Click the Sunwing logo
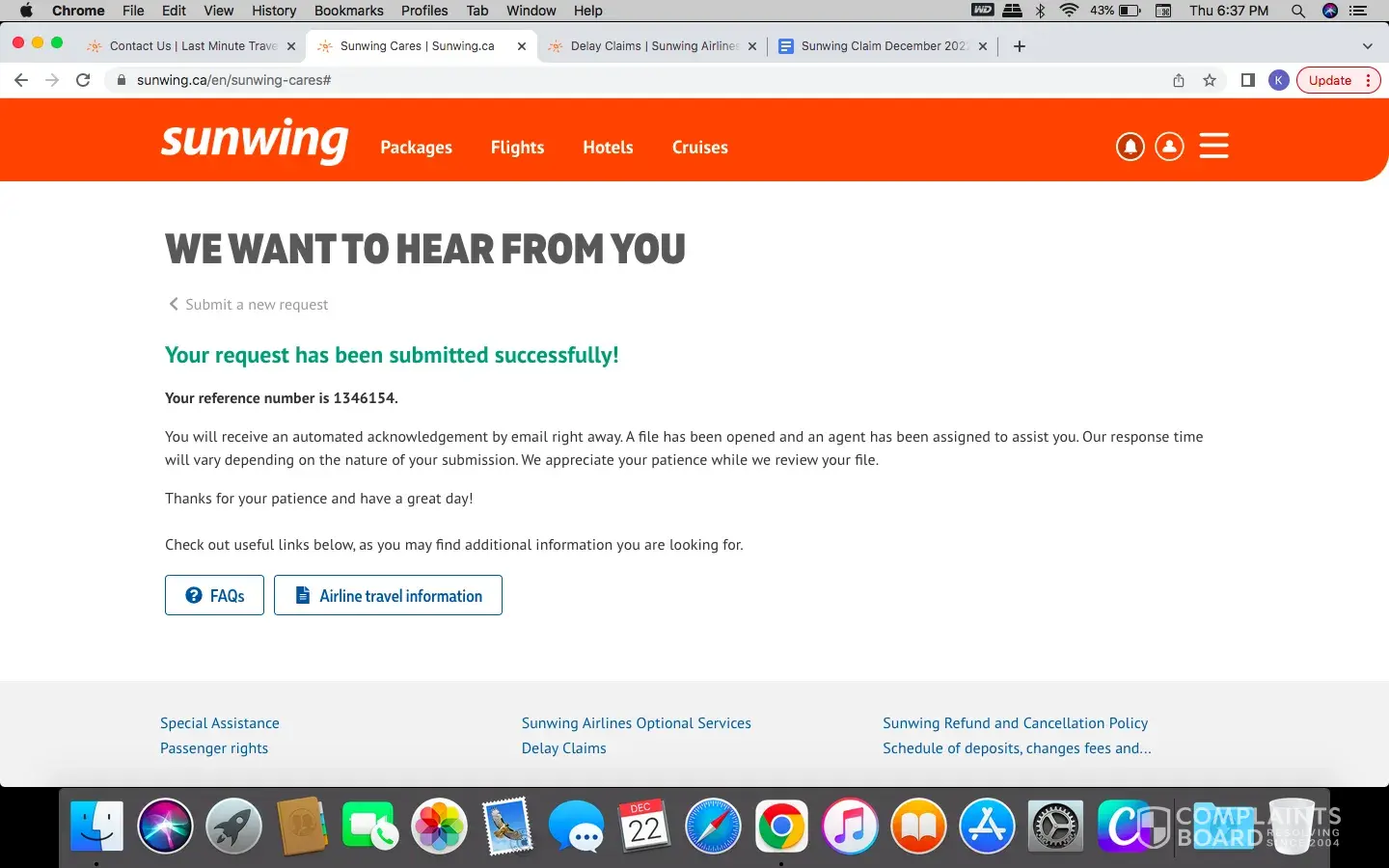The image size is (1389, 868). coord(255,142)
